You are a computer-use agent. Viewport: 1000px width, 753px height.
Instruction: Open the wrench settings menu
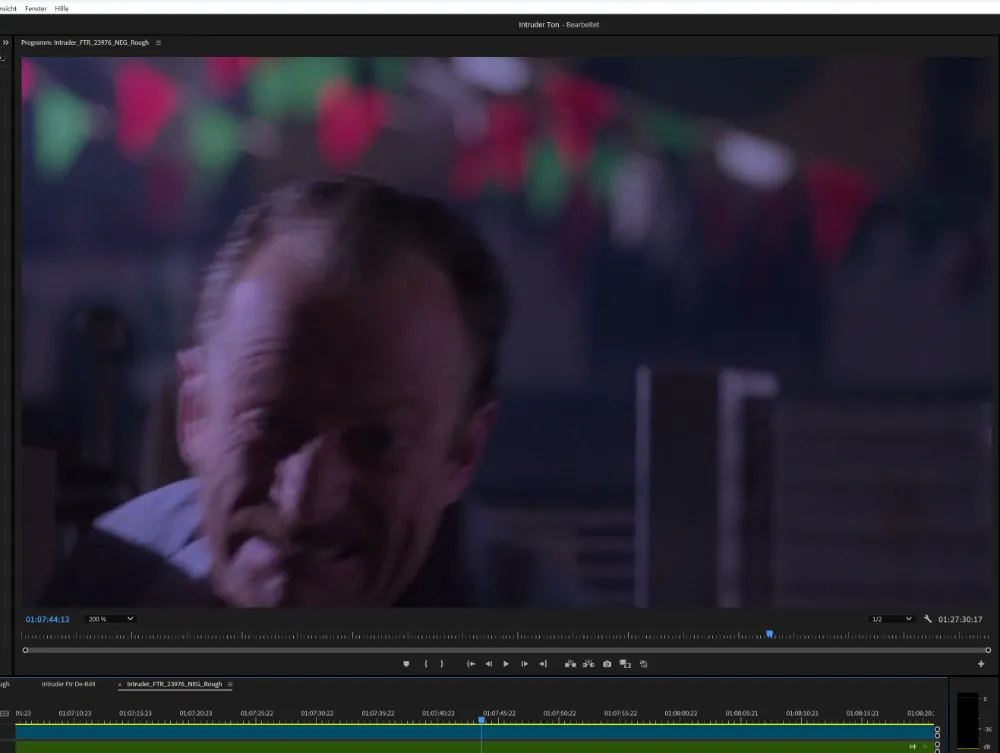(x=928, y=619)
